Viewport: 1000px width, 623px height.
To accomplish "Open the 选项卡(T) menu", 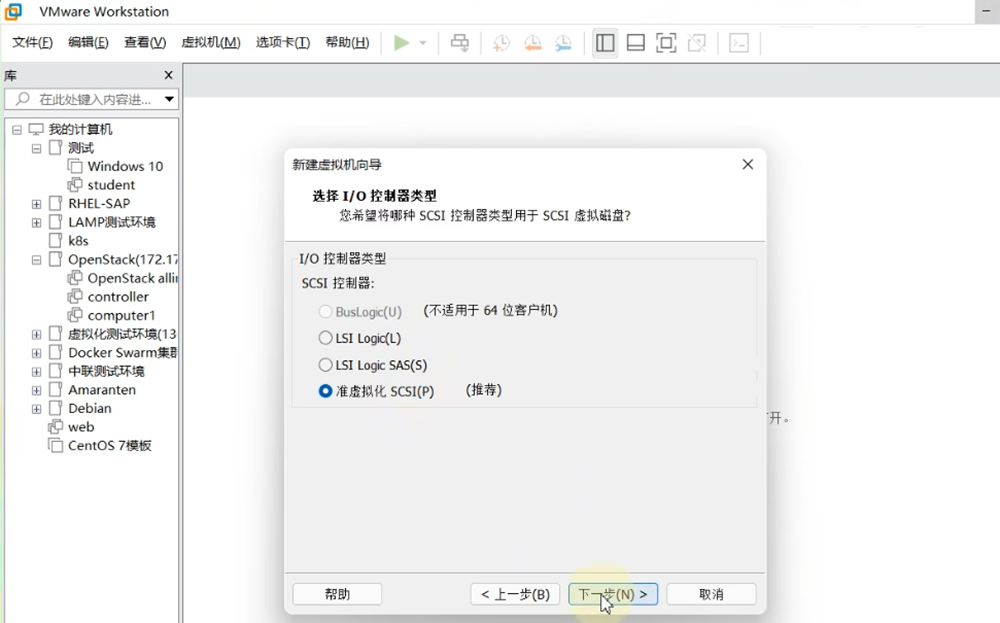I will pos(283,42).
